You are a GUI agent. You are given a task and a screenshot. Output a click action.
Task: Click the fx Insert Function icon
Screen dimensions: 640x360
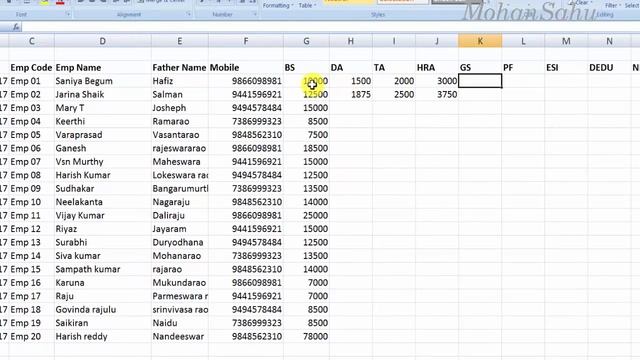tap(16, 27)
